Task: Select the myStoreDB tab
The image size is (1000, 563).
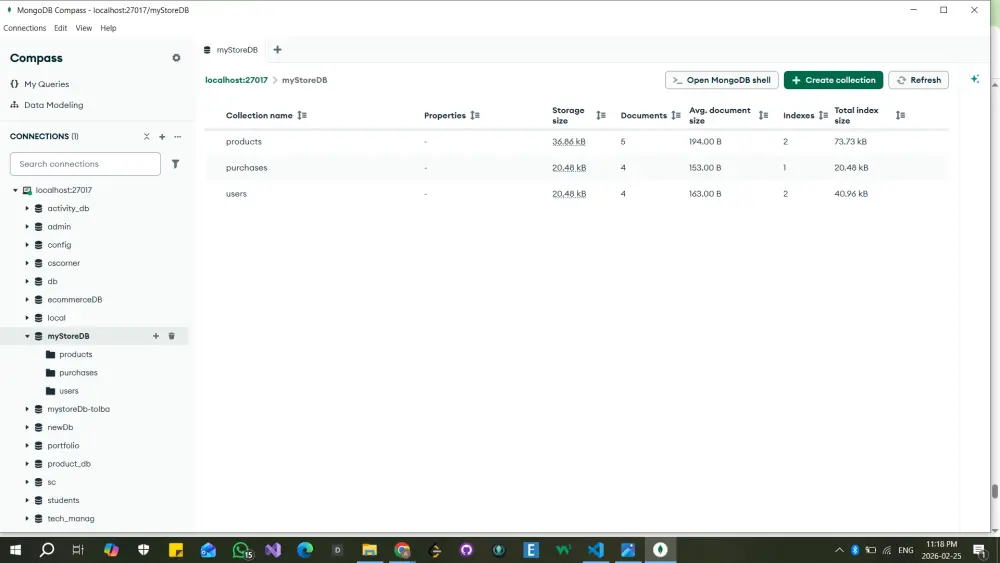Action: click(x=231, y=50)
